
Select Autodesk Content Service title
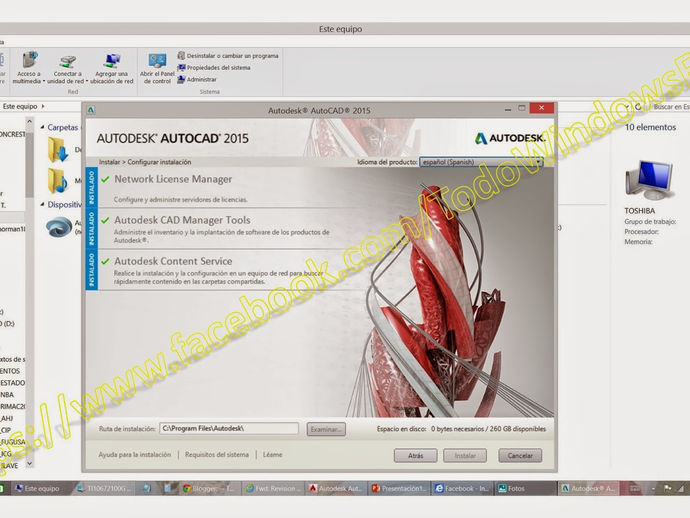click(173, 261)
